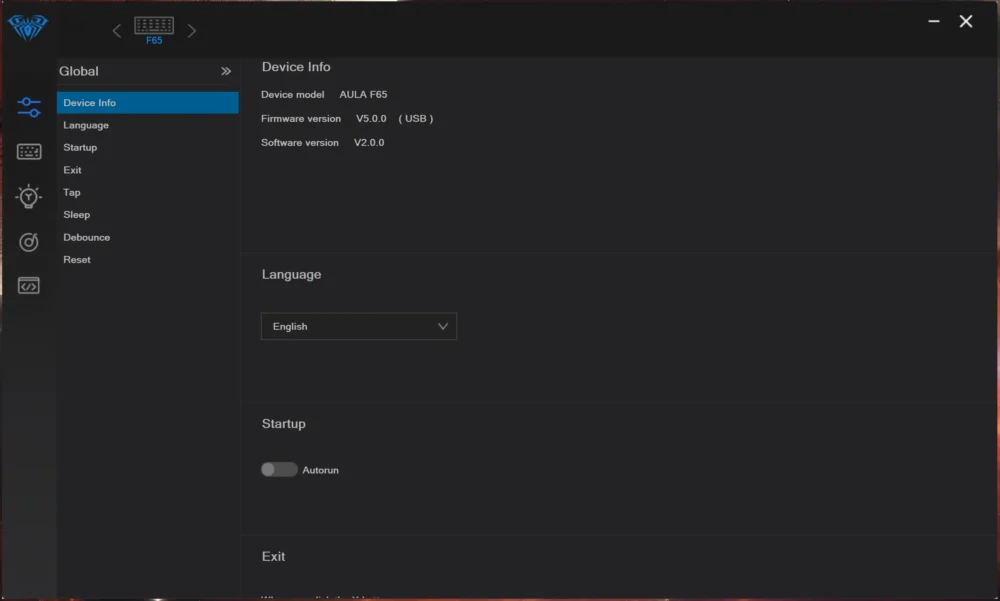Minimize the AULA window
Image resolution: width=1000 pixels, height=601 pixels.
click(934, 21)
